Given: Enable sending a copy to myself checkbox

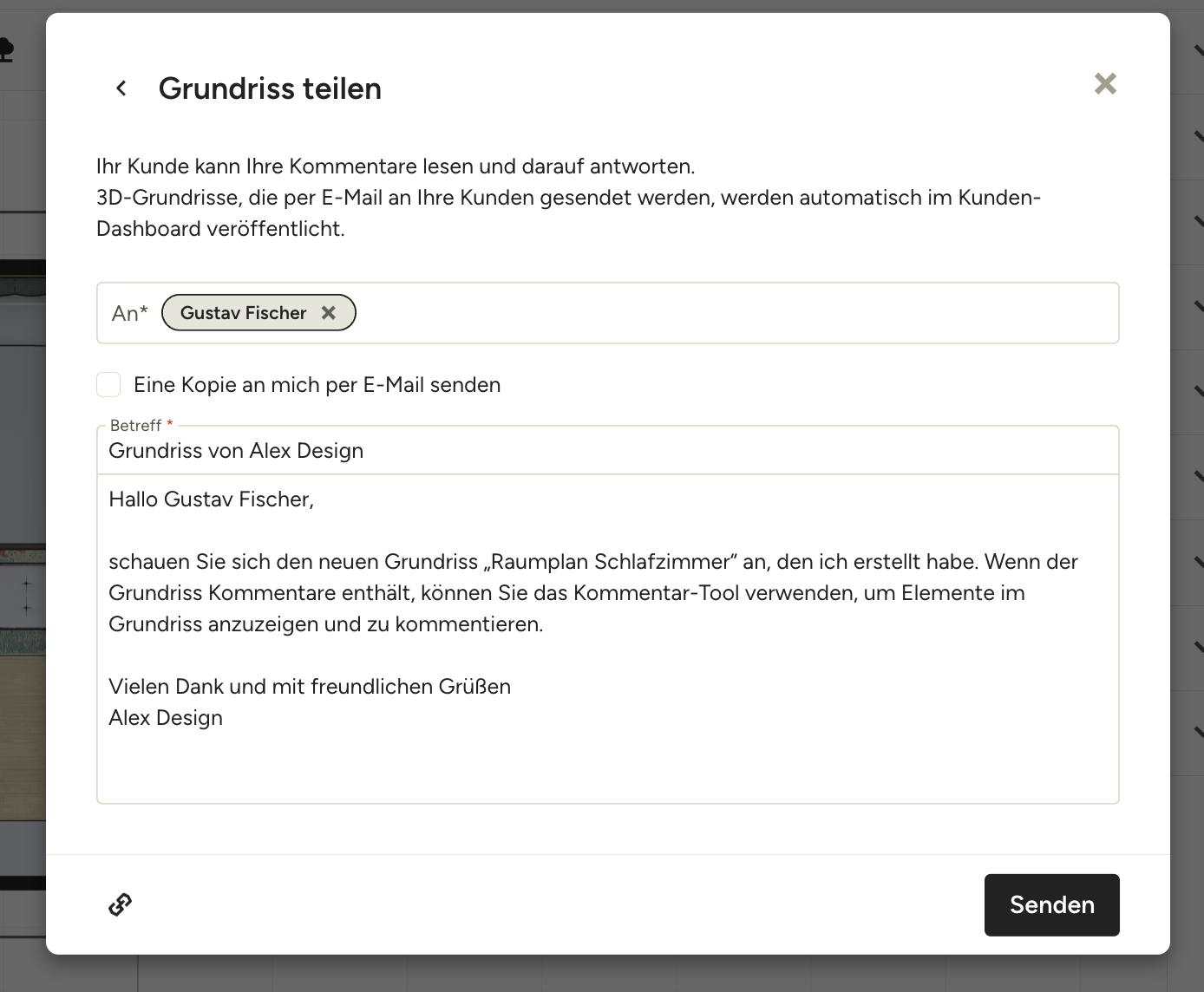Looking at the screenshot, I should pyautogui.click(x=108, y=384).
